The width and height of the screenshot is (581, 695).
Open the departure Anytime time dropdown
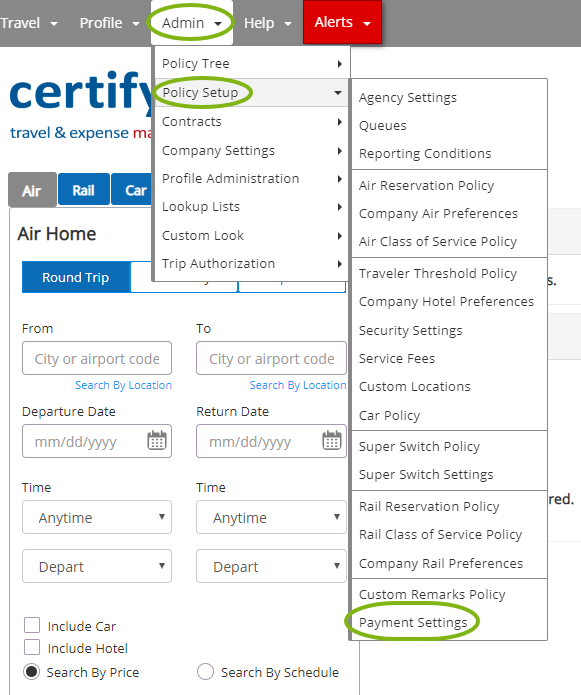[97, 517]
